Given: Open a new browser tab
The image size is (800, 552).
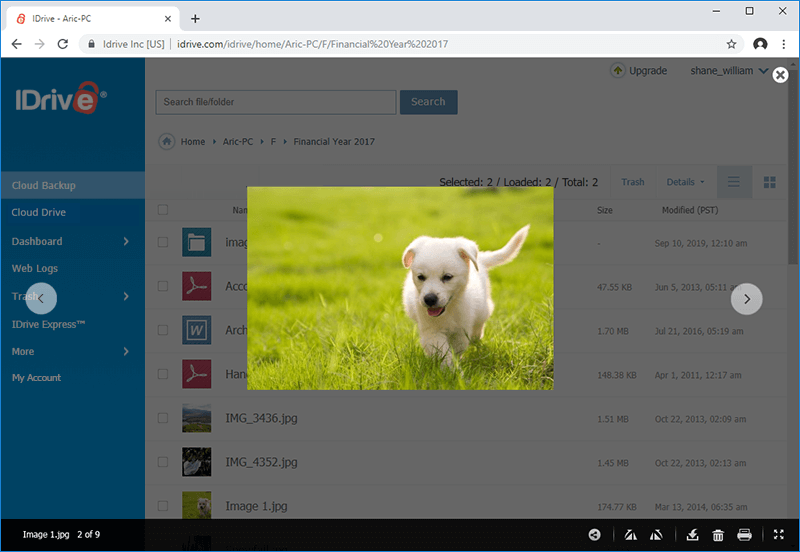Looking at the screenshot, I should click(x=195, y=19).
